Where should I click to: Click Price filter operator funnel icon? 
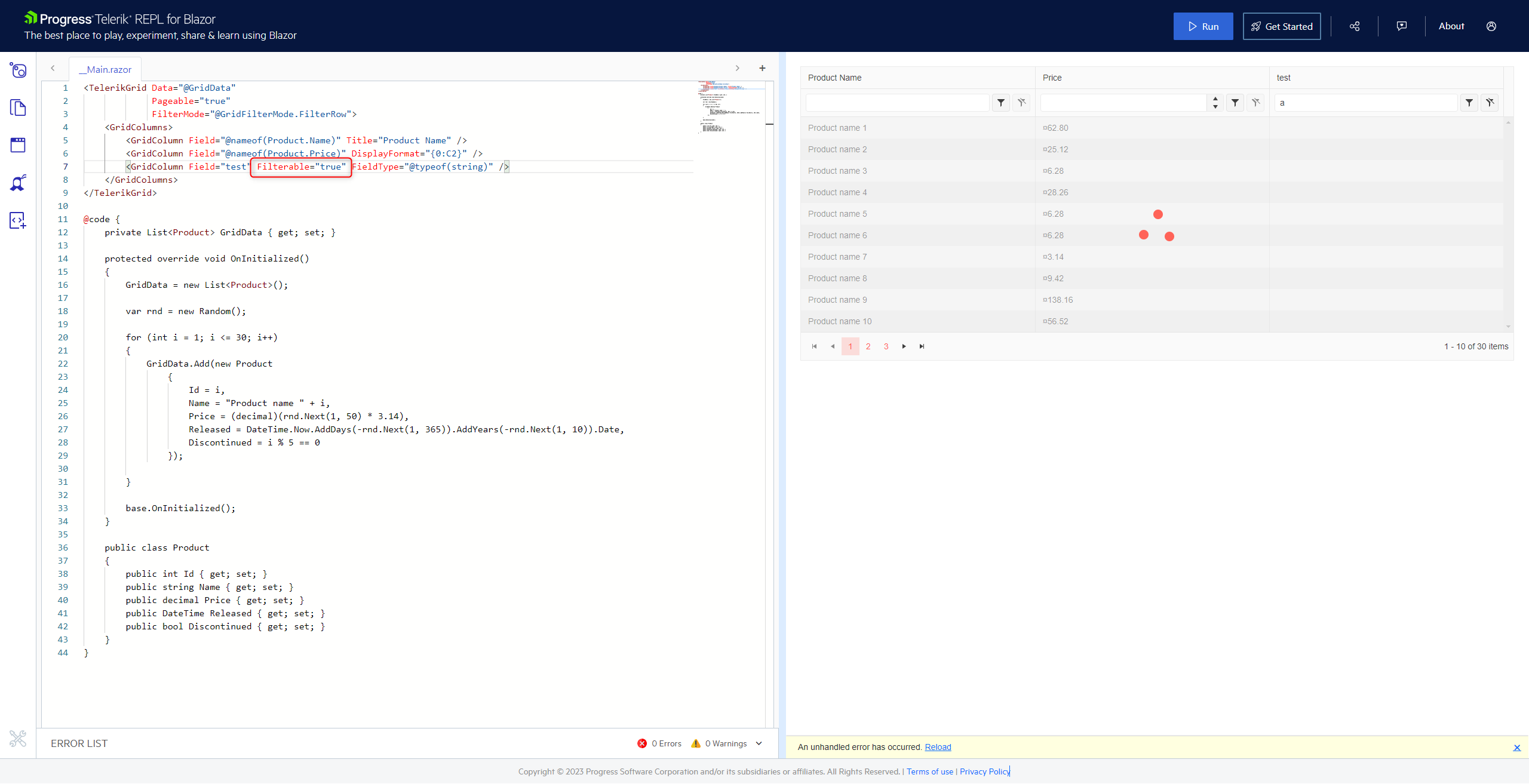click(1235, 103)
